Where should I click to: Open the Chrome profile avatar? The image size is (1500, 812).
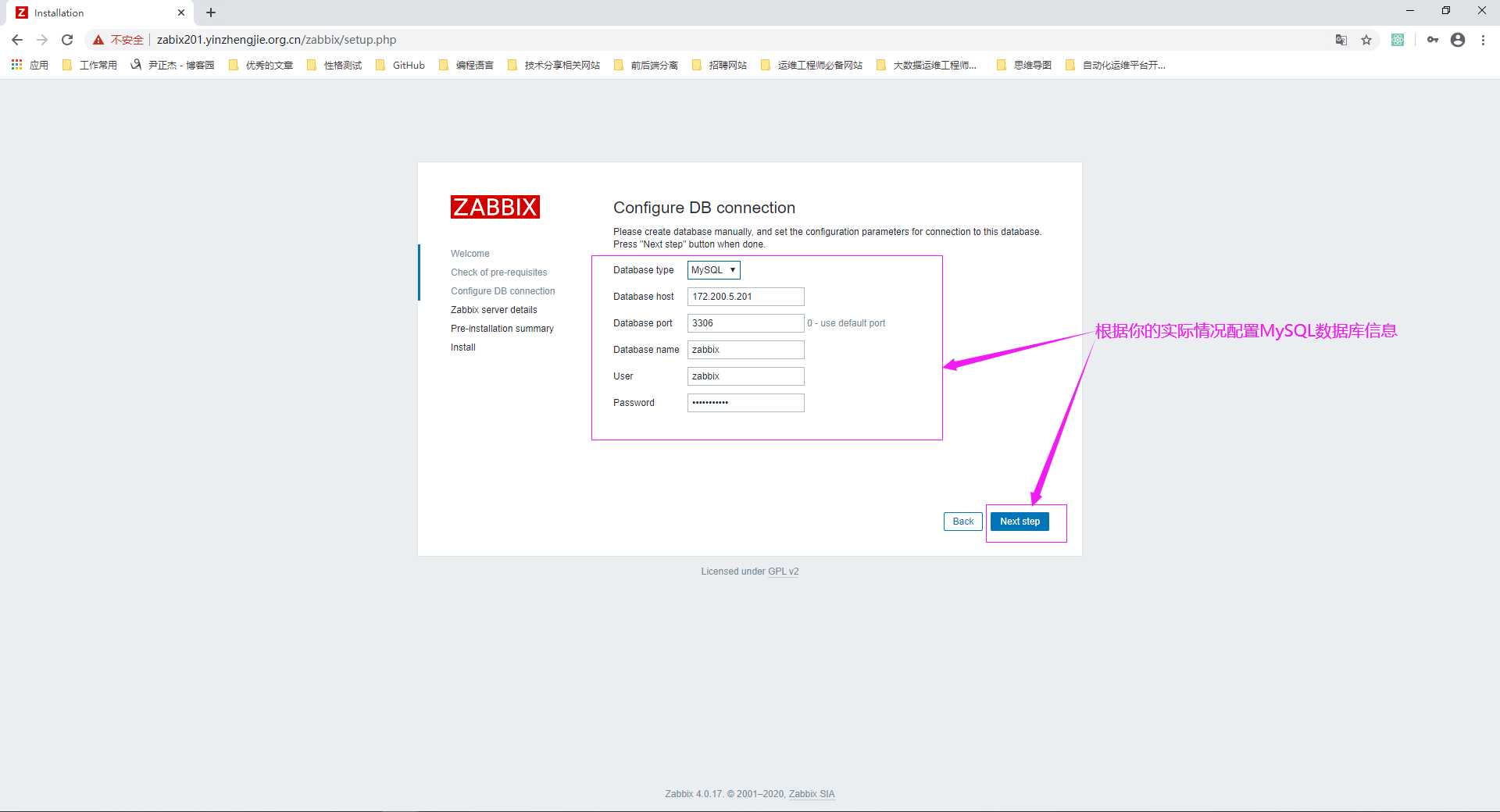(1458, 40)
